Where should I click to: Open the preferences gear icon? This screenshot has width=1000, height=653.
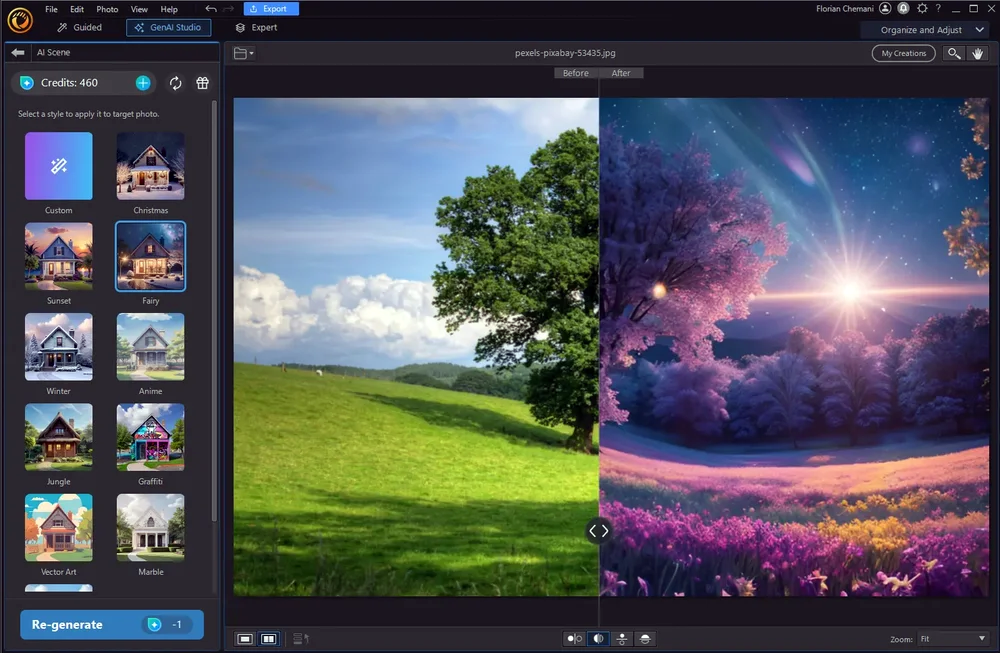[x=922, y=9]
